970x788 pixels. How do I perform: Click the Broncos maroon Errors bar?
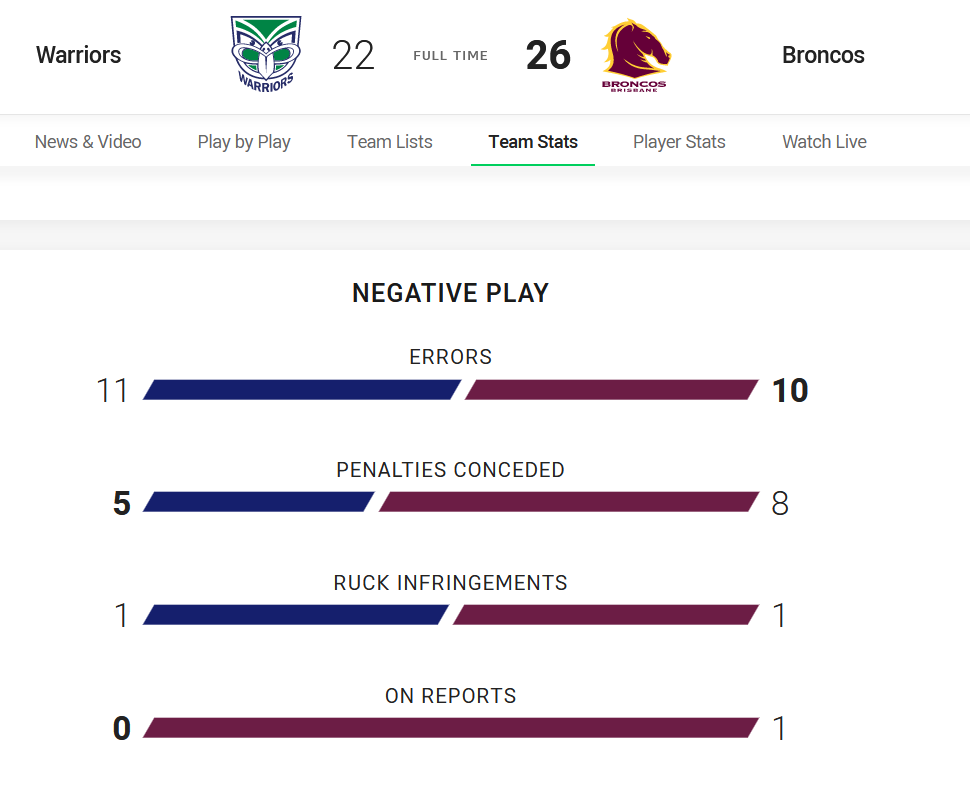click(612, 390)
